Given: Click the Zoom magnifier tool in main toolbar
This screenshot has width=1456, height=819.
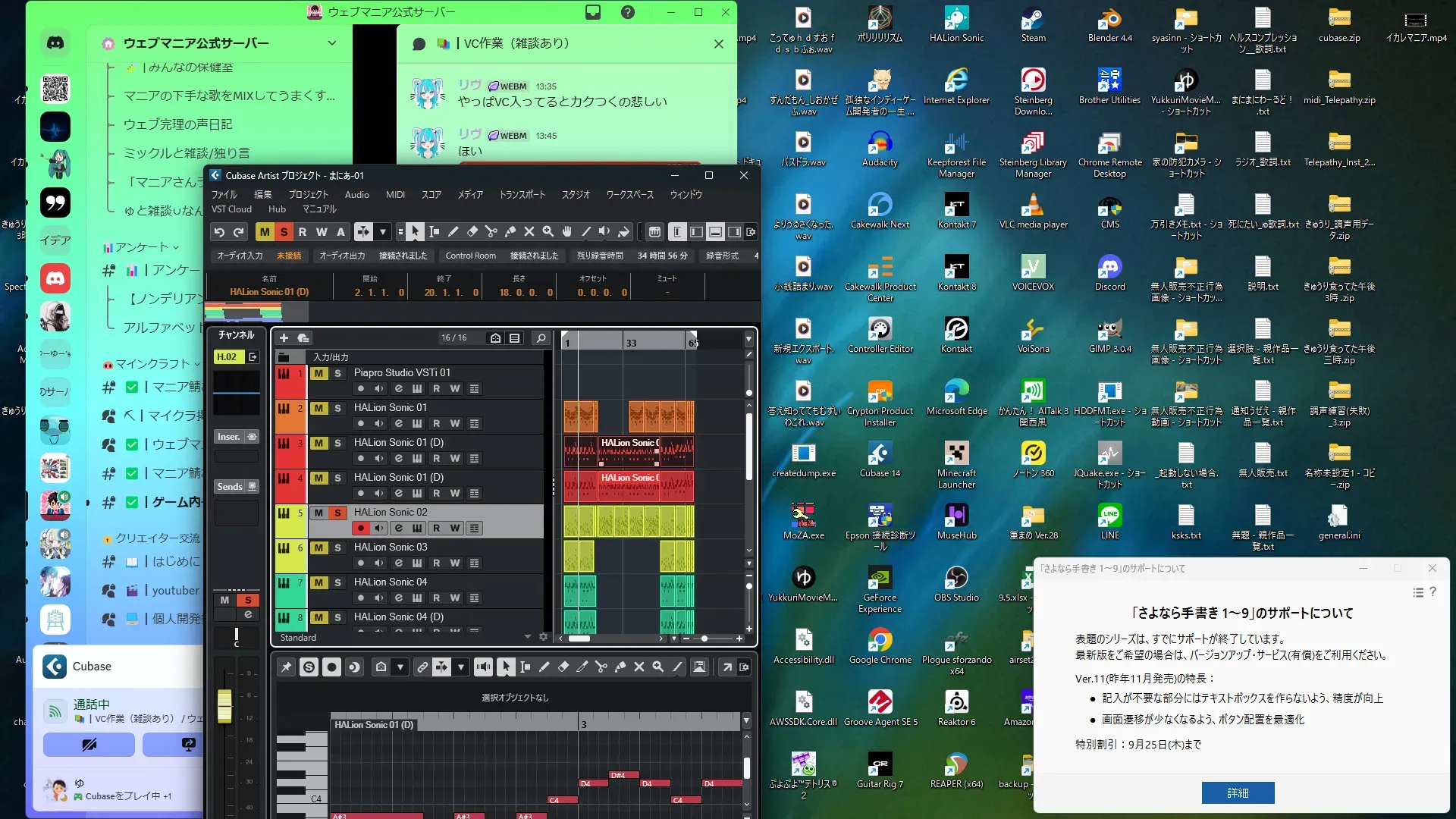Looking at the screenshot, I should [548, 232].
